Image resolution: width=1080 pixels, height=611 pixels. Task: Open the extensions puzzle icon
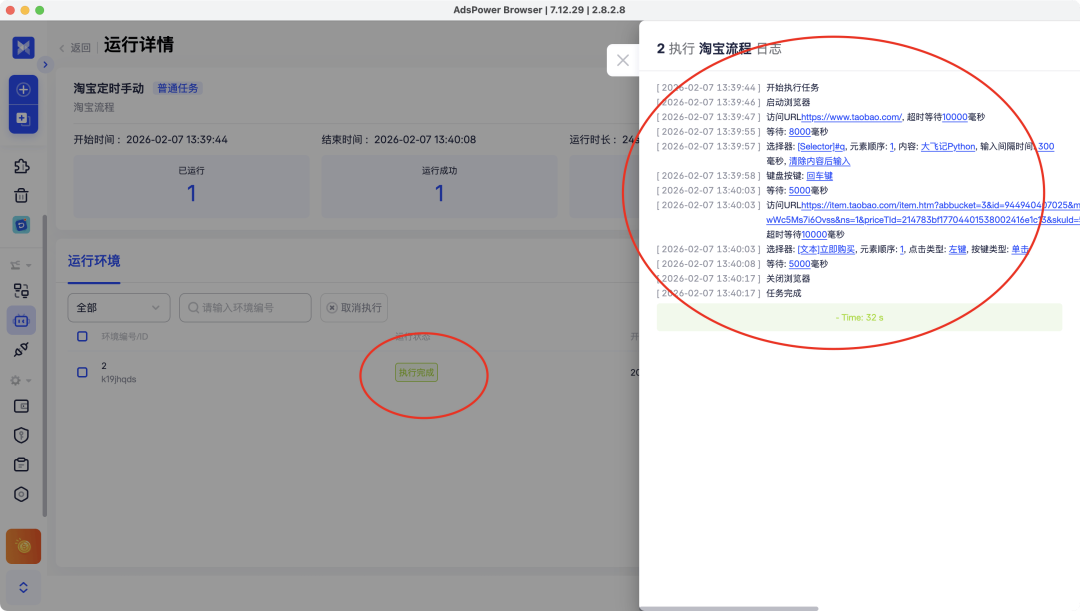click(x=21, y=166)
